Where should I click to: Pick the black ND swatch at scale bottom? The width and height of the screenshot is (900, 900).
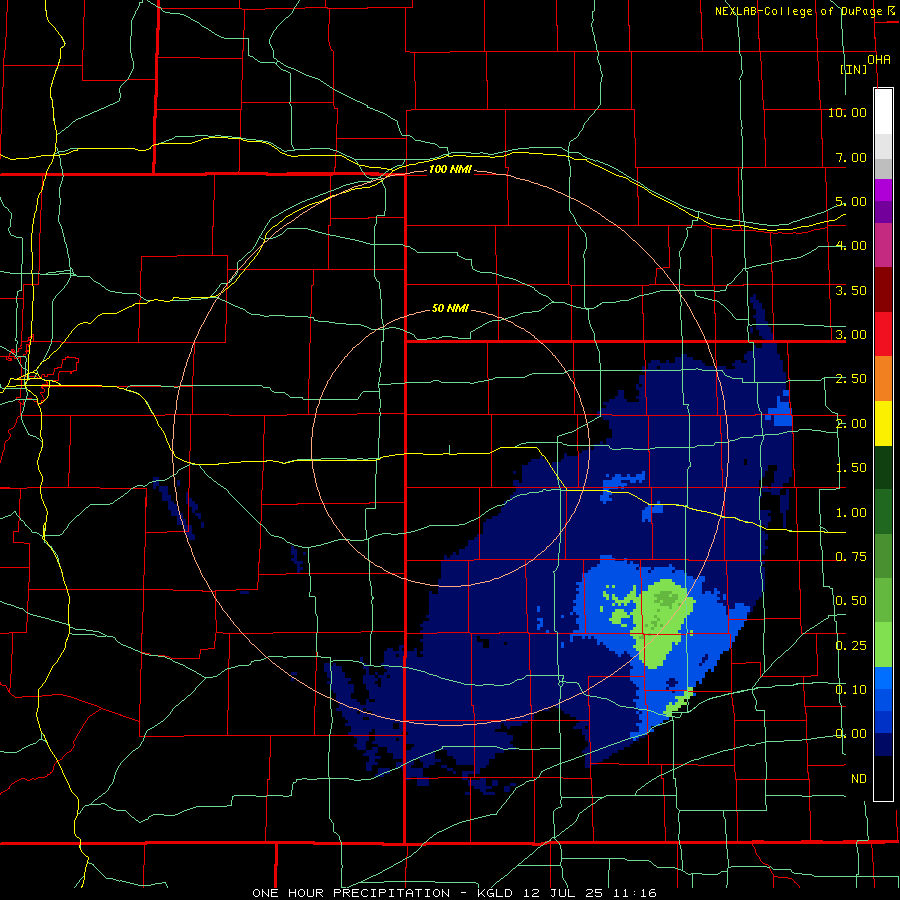click(883, 779)
